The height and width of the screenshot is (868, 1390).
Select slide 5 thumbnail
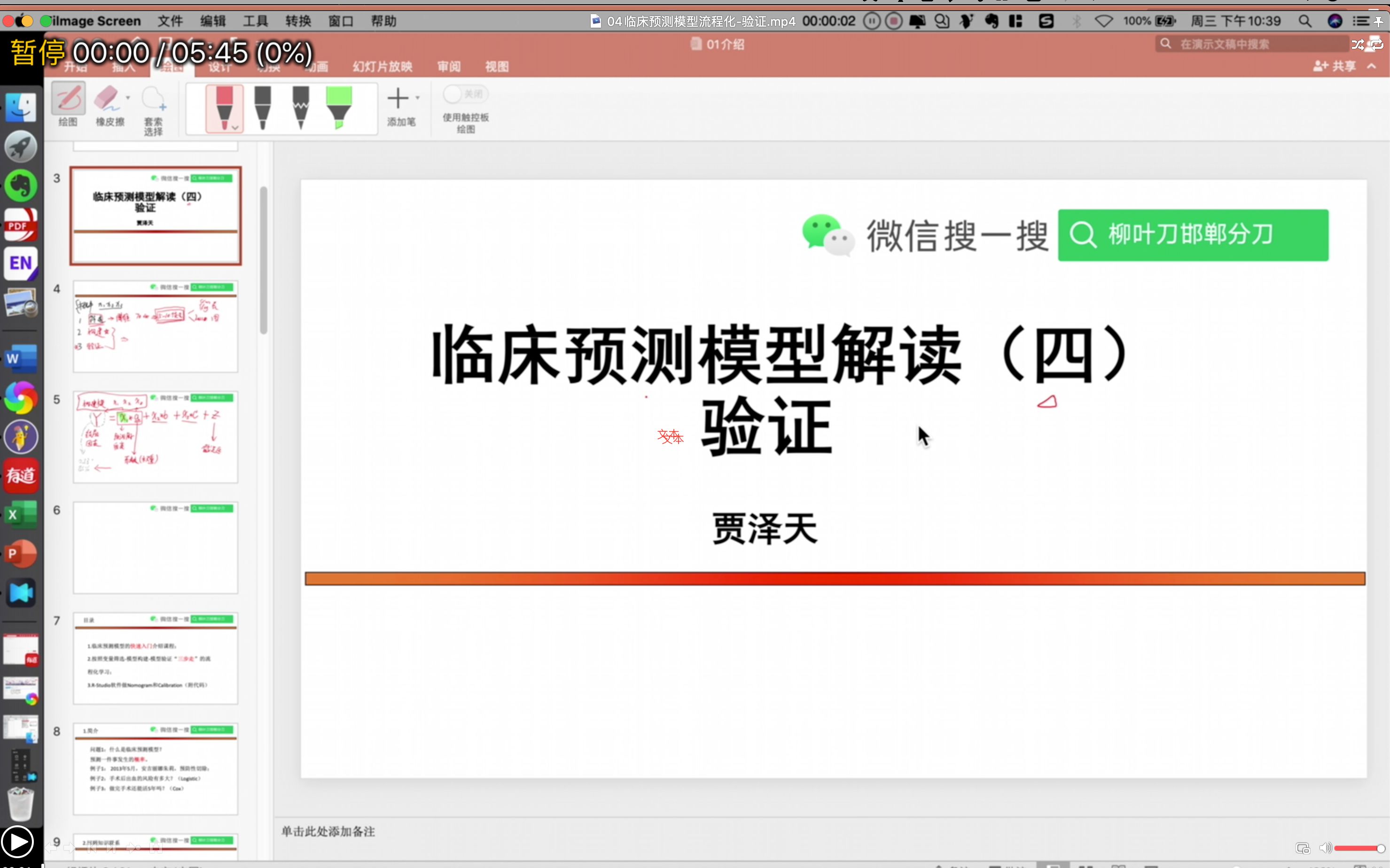tap(155, 437)
